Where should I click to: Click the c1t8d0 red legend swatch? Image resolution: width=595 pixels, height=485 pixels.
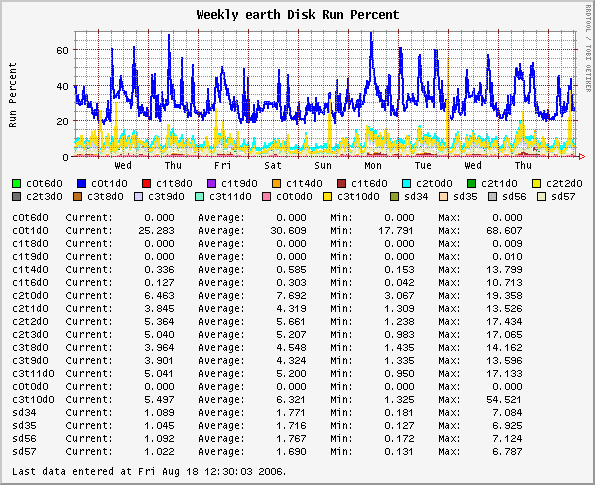point(146,184)
